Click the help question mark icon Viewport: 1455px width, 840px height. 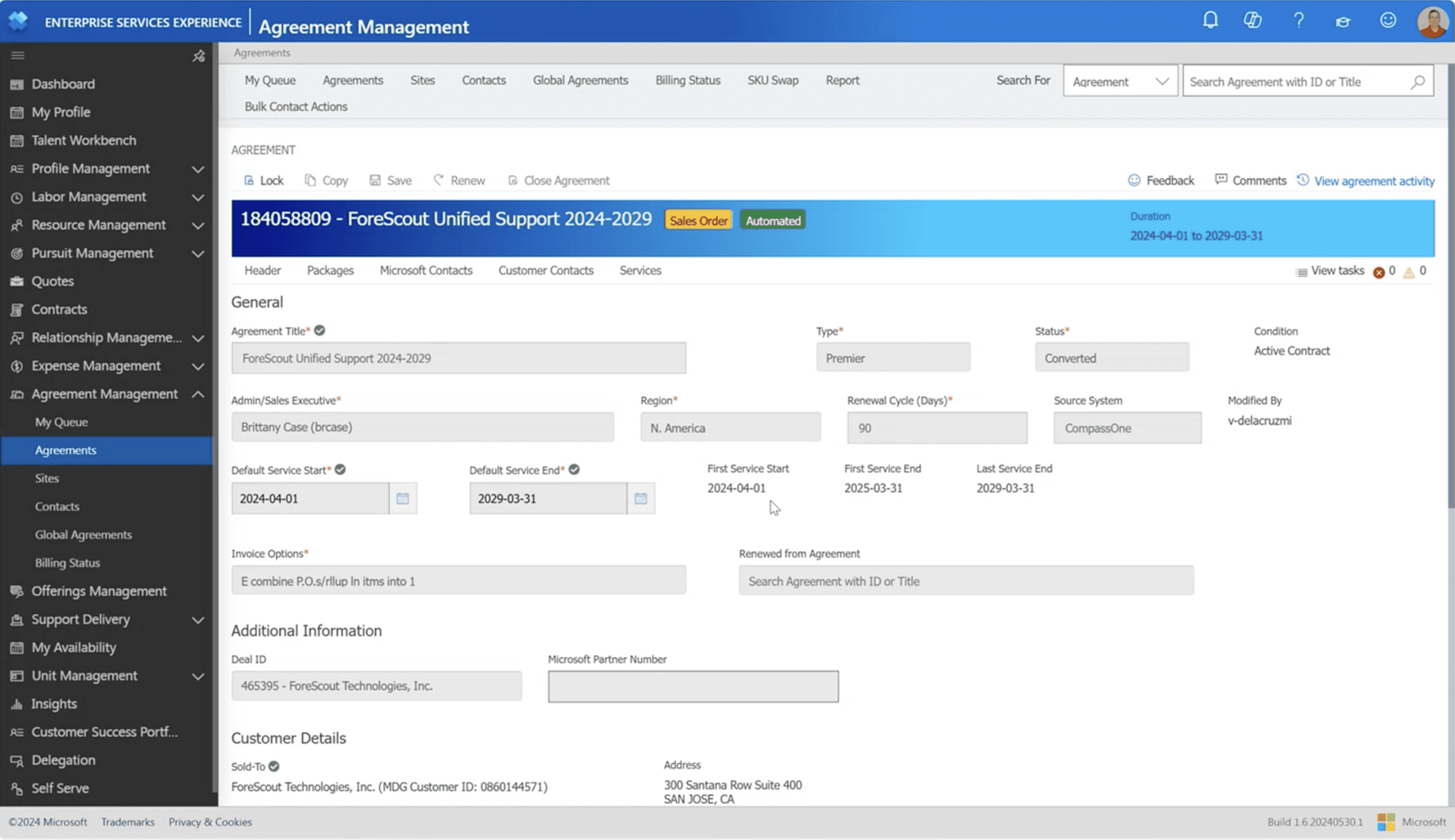[x=1298, y=21]
